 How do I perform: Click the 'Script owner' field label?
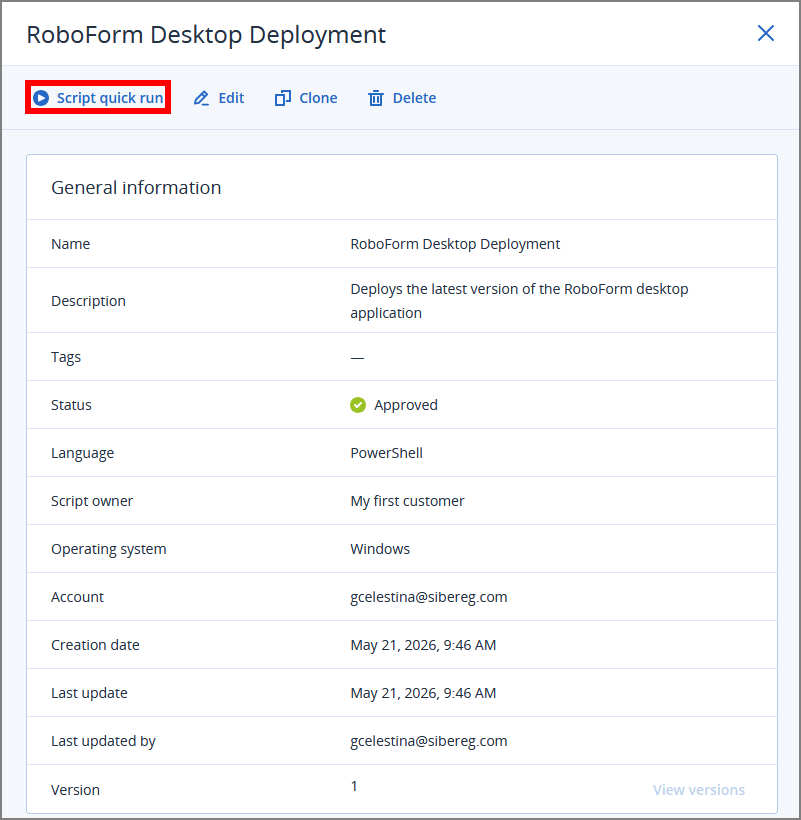(92, 501)
